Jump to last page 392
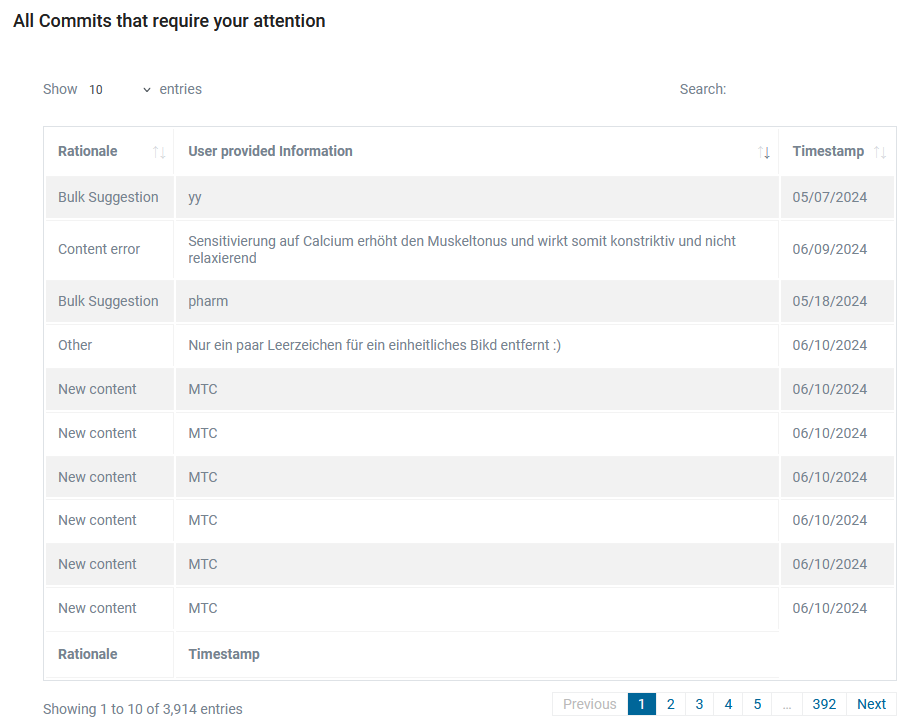The width and height of the screenshot is (909, 723). click(824, 704)
